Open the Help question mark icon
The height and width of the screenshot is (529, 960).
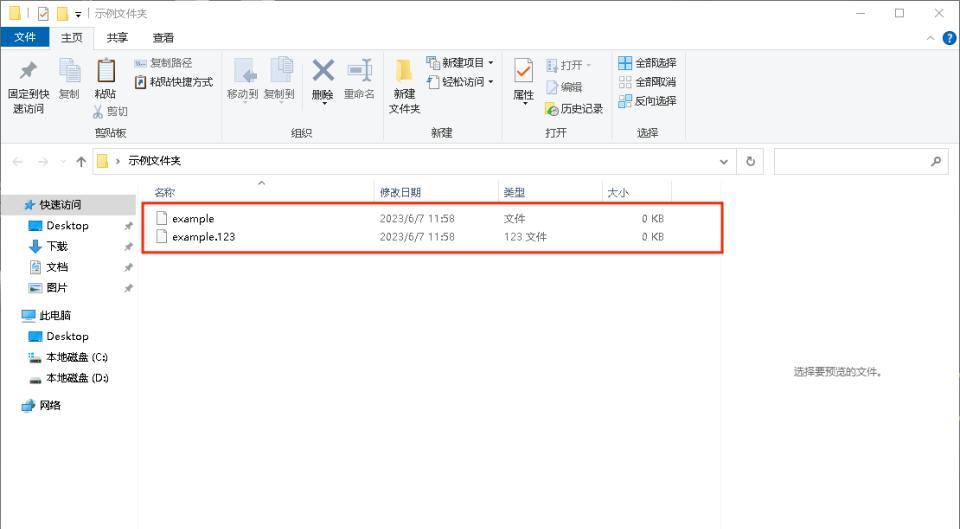point(949,38)
